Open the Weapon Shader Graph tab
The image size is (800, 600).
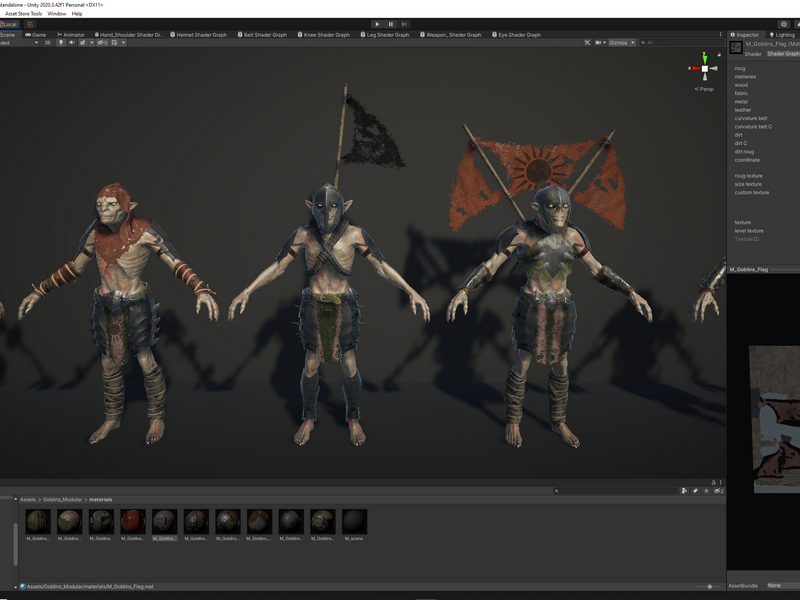pos(451,35)
